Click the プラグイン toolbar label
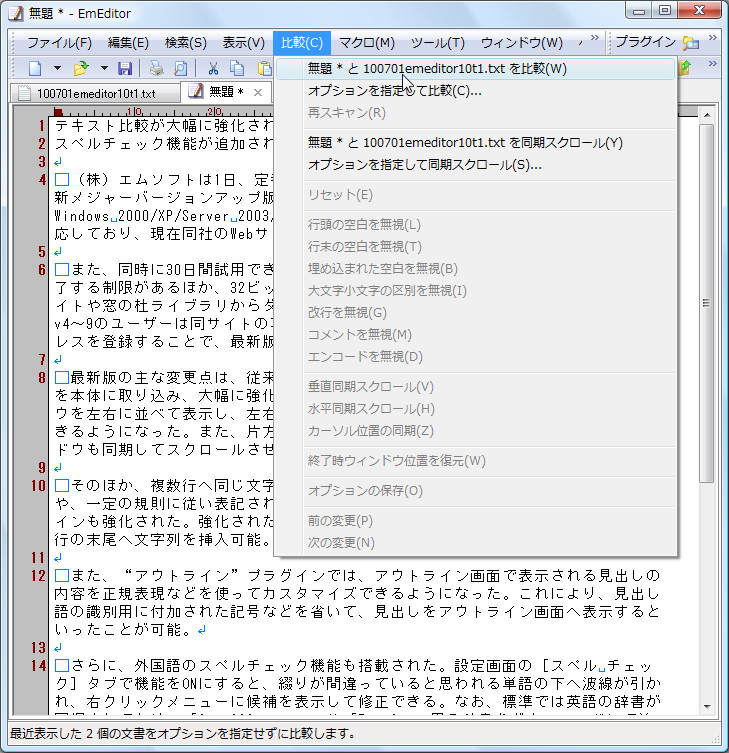729x753 pixels. click(645, 42)
